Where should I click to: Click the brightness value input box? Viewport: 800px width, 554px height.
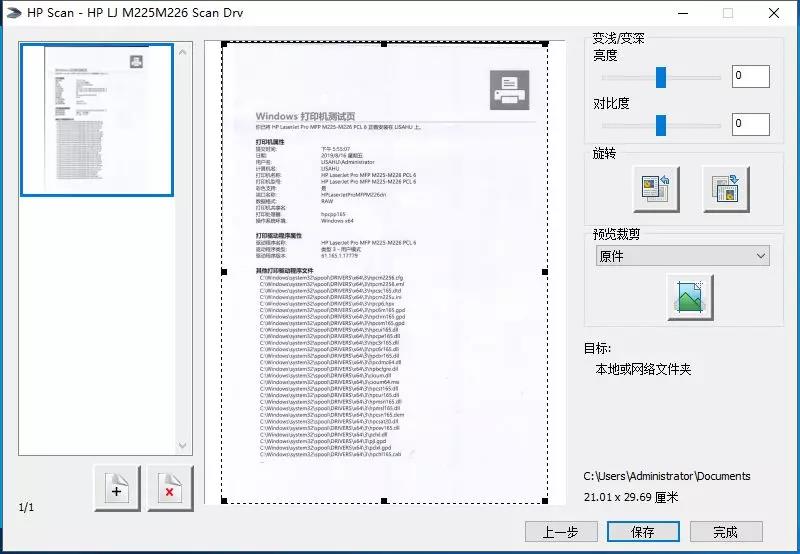tap(750, 77)
